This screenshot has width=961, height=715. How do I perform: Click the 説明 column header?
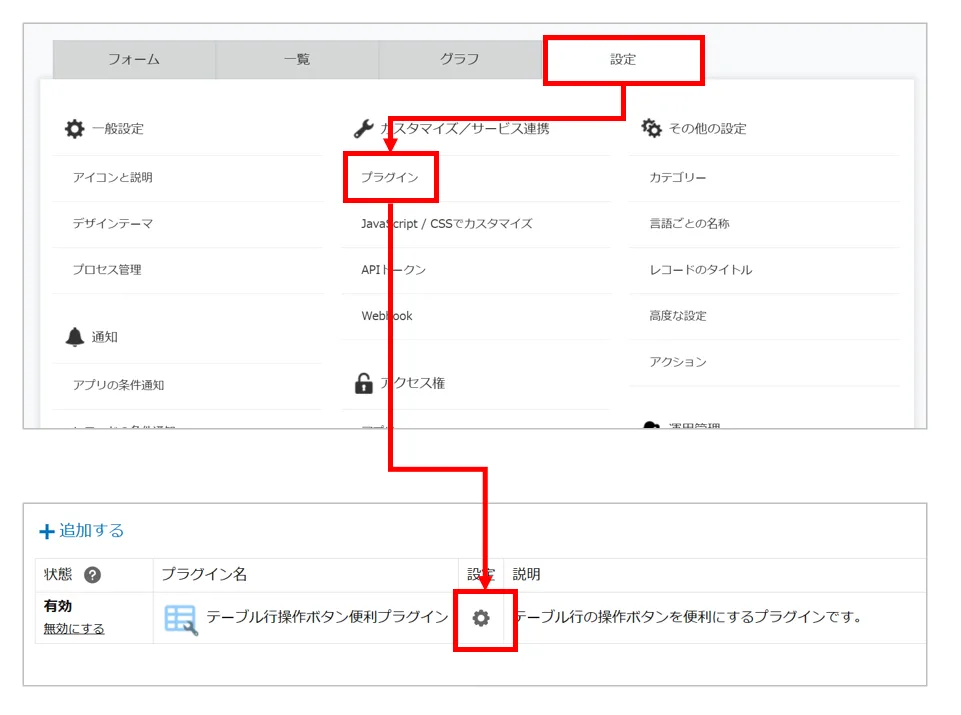(x=526, y=574)
